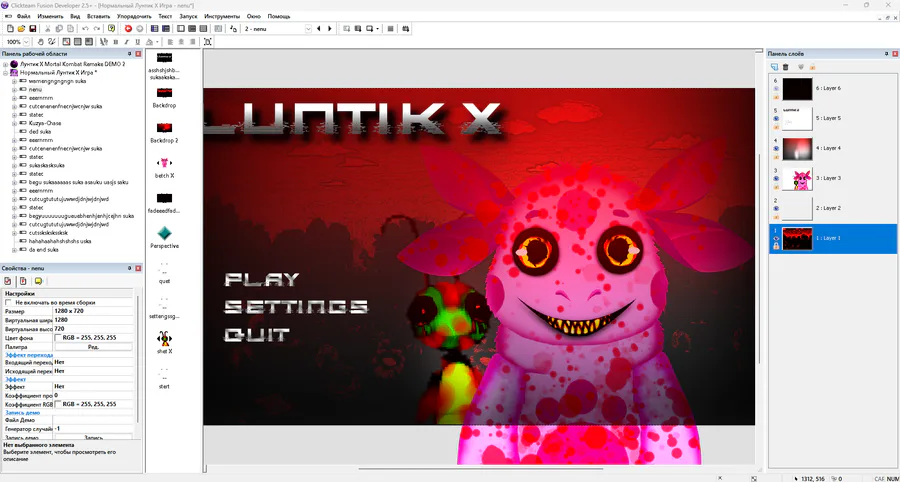Viewport: 900px width, 482px height.
Task: Pin the Свойства - nenu panel
Action: [130, 268]
